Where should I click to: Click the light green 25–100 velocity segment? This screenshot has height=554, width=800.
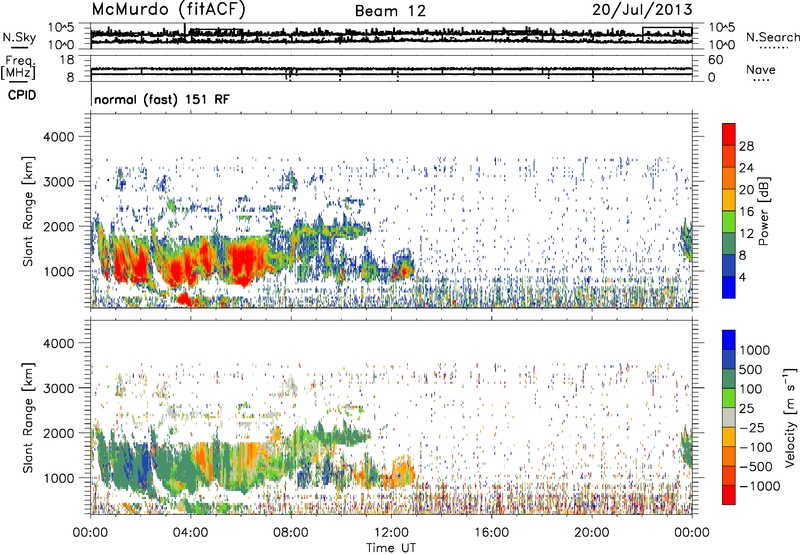(729, 397)
